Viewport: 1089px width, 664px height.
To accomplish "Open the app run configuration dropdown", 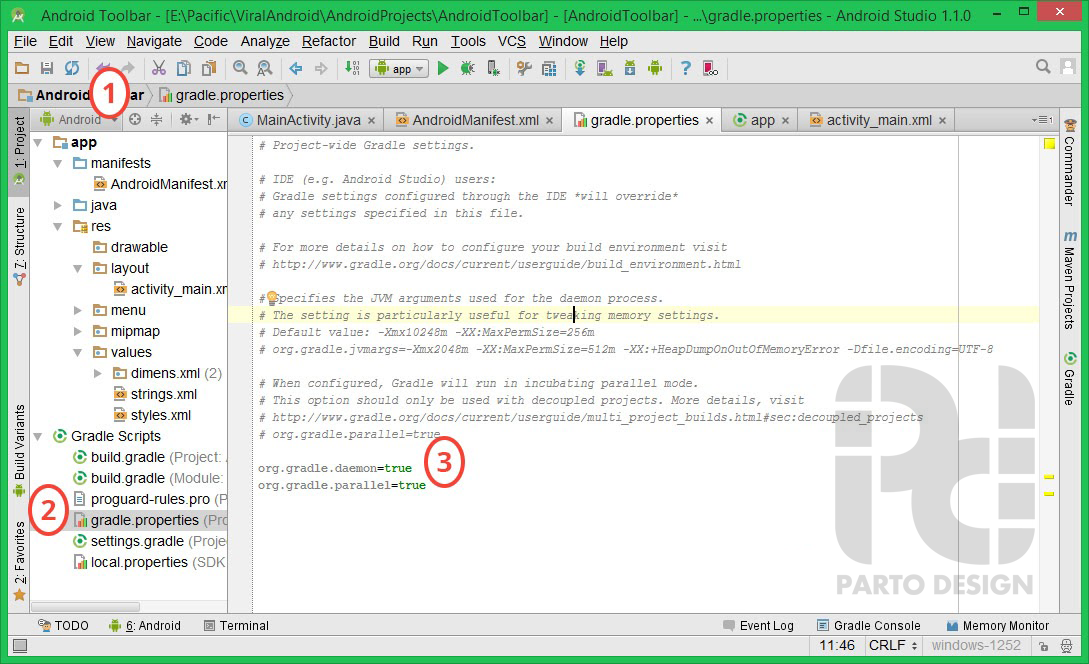I will [399, 68].
